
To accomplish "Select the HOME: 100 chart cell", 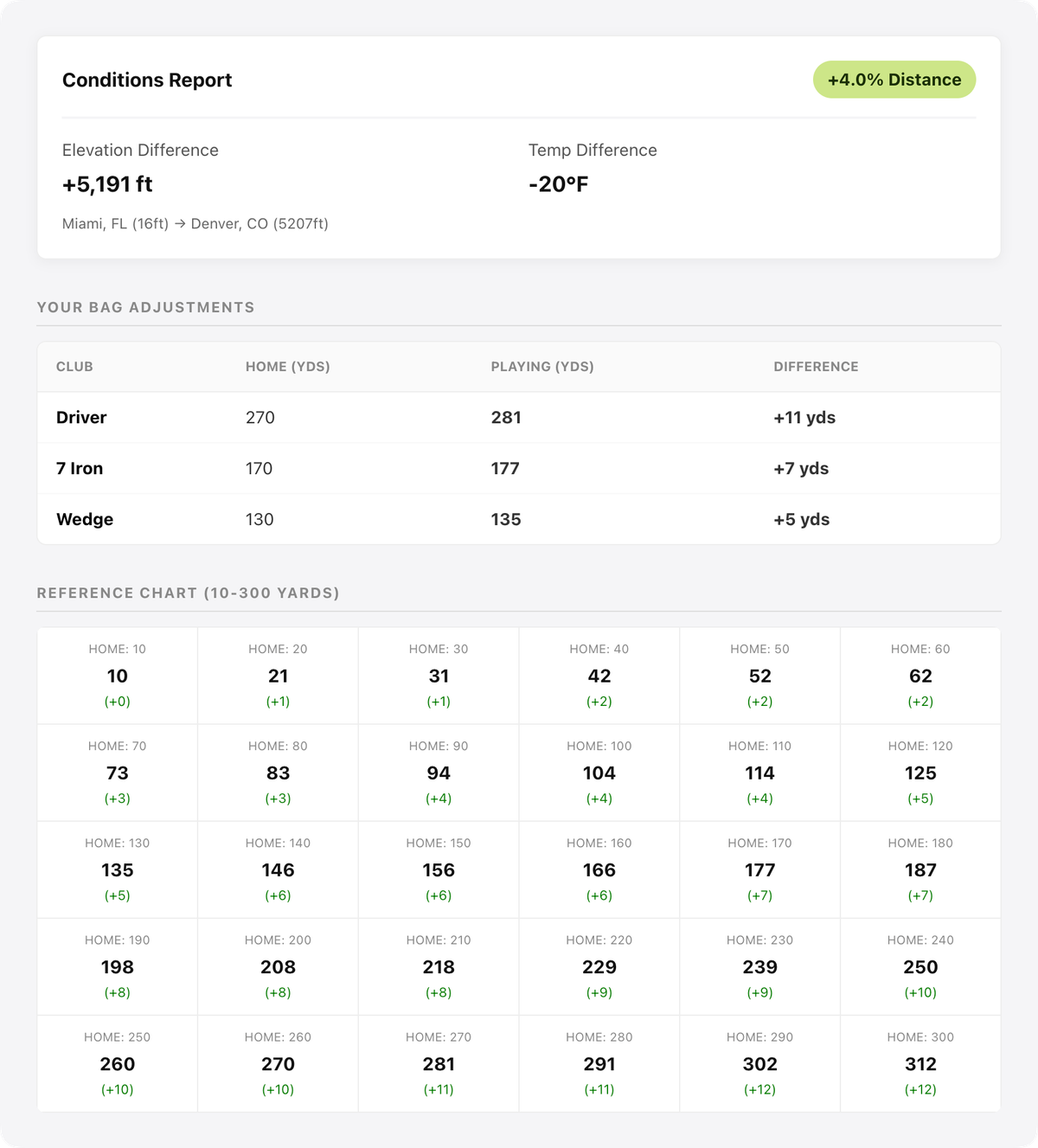I will pyautogui.click(x=599, y=773).
